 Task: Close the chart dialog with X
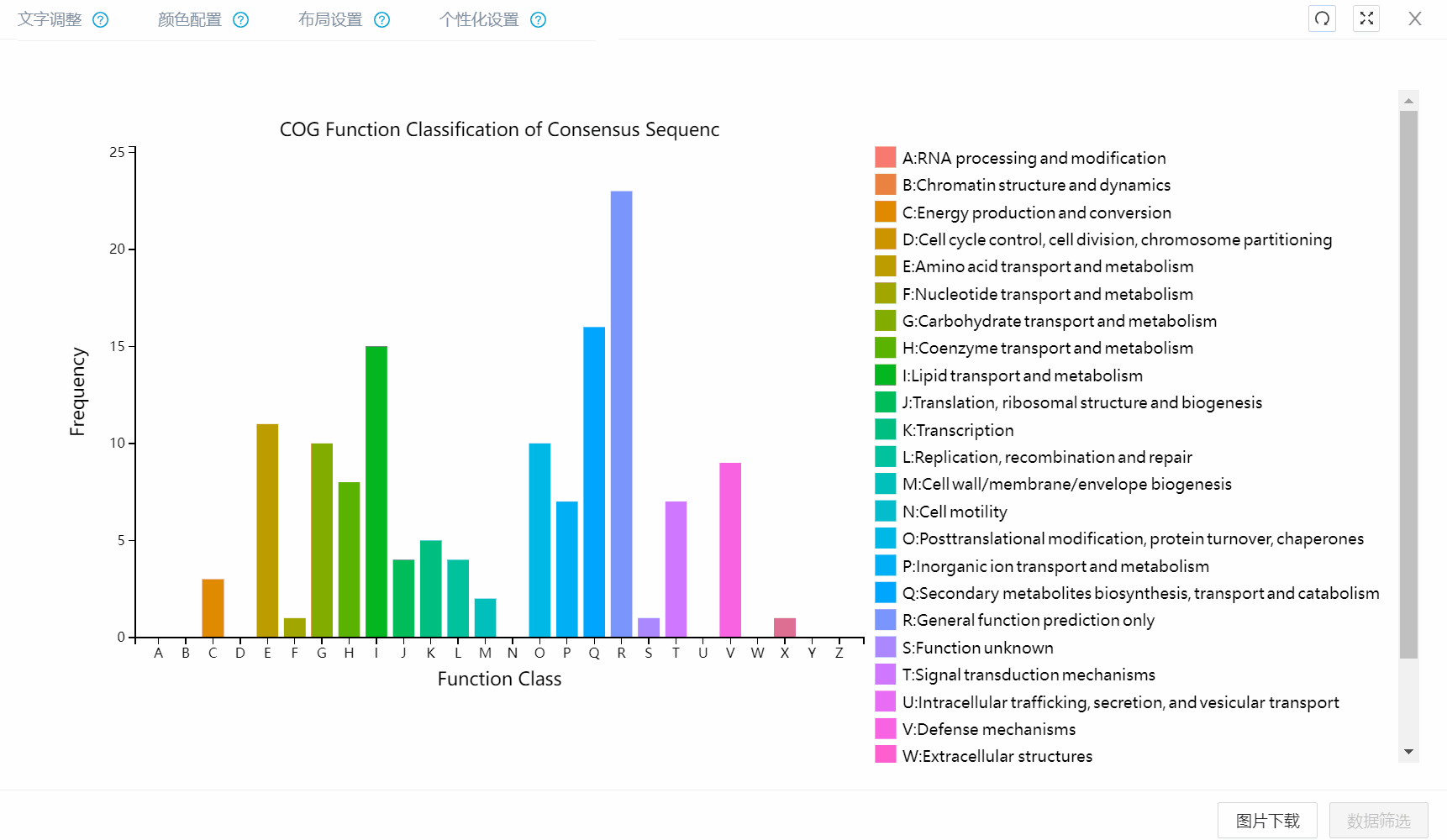pyautogui.click(x=1415, y=18)
